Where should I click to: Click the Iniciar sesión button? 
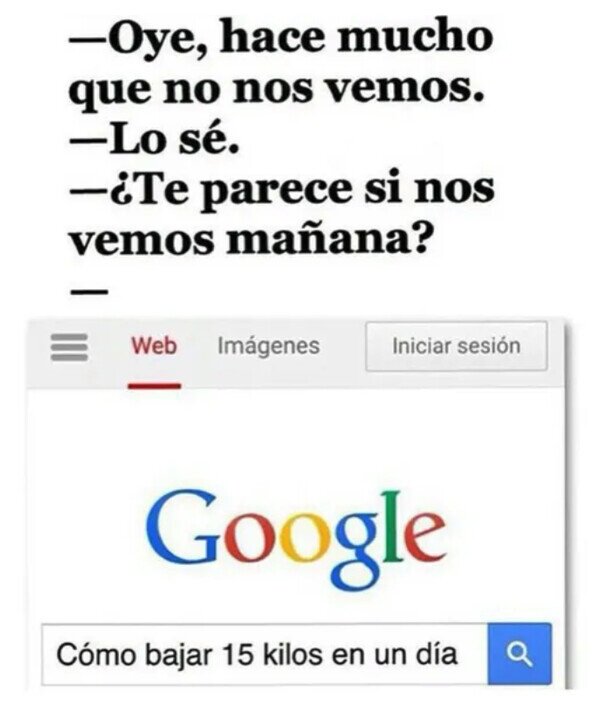[456, 346]
